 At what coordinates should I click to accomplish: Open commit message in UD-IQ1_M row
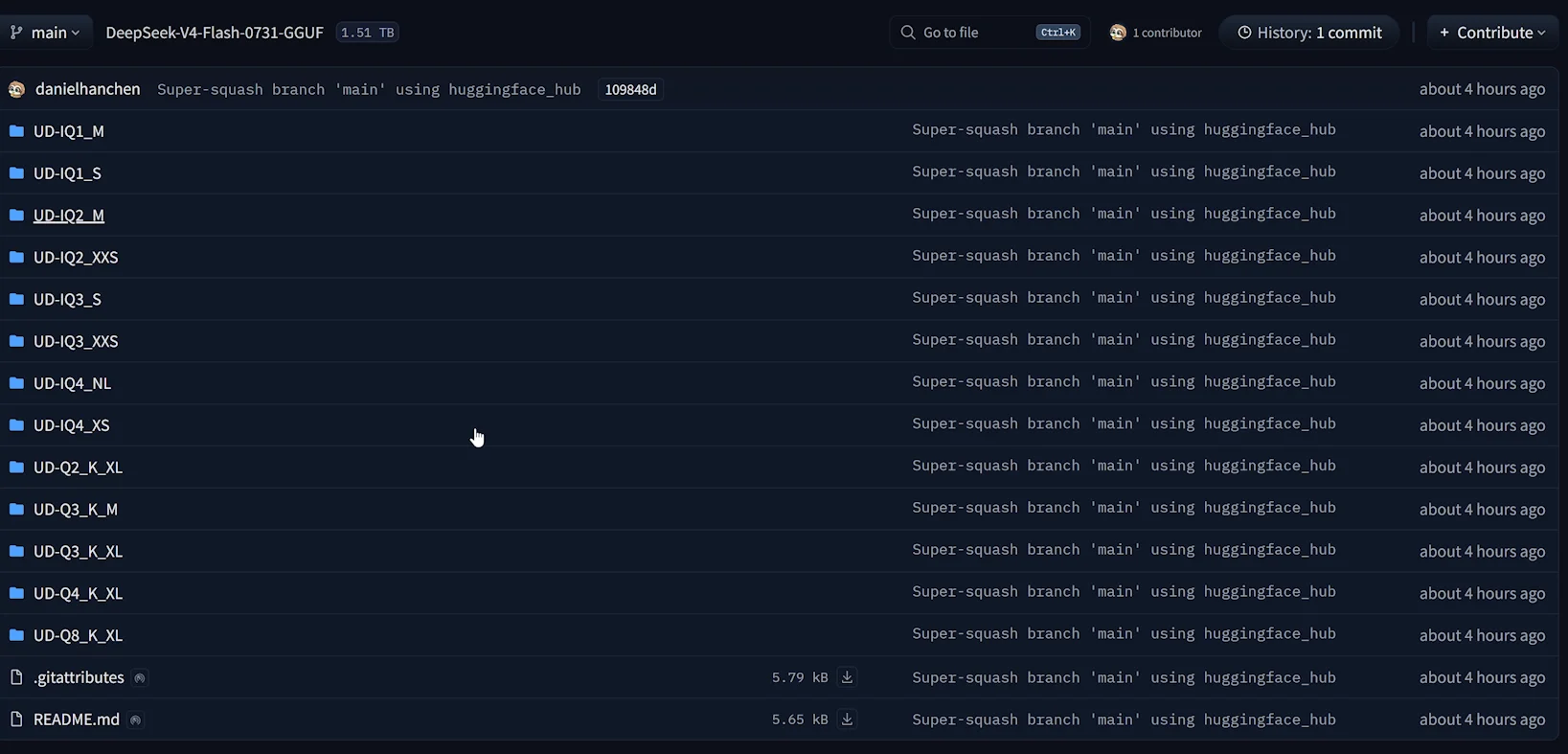pyautogui.click(x=1124, y=129)
